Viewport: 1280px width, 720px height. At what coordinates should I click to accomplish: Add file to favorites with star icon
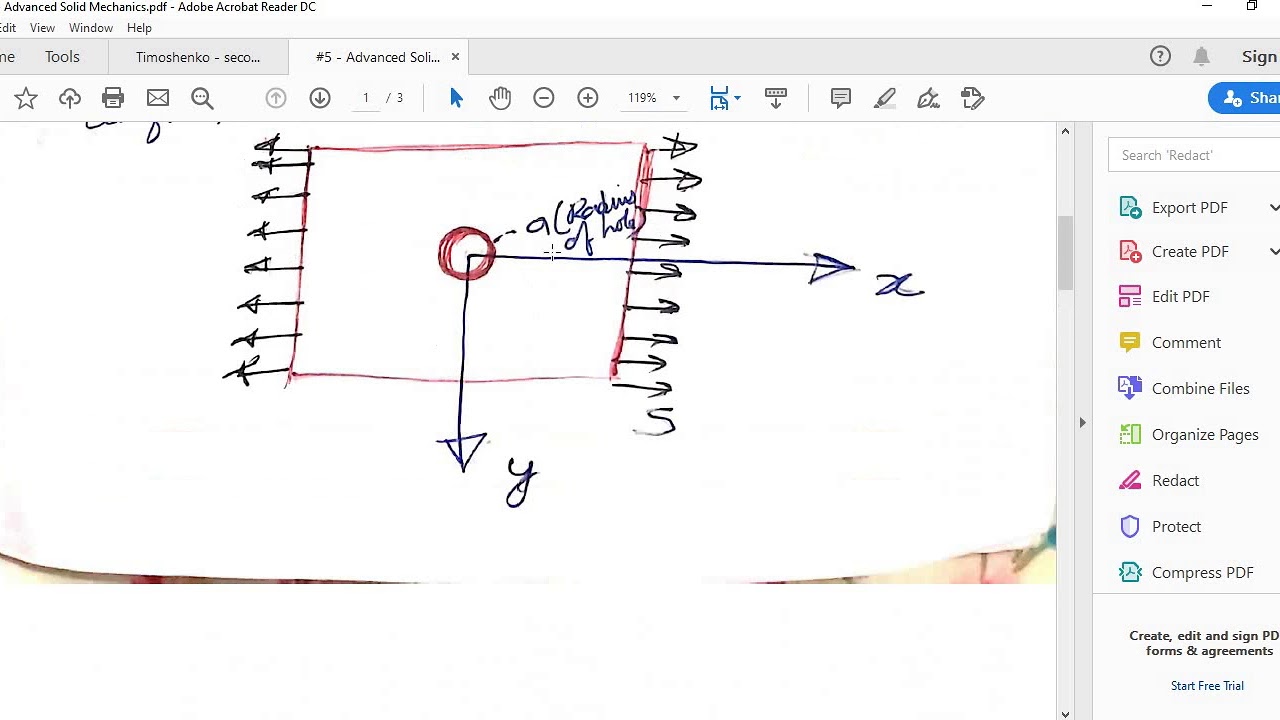[x=26, y=98]
